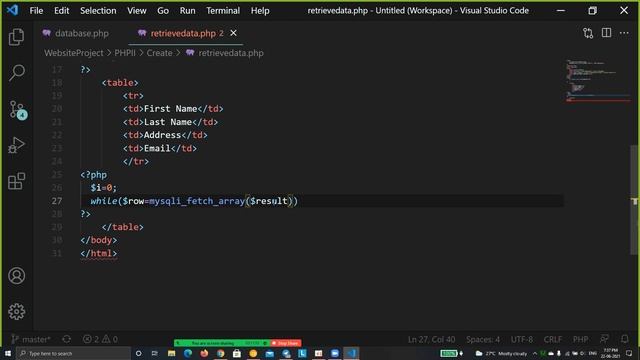Place the cursor on the $i=0; line
This screenshot has height=360, width=640.
(104, 188)
